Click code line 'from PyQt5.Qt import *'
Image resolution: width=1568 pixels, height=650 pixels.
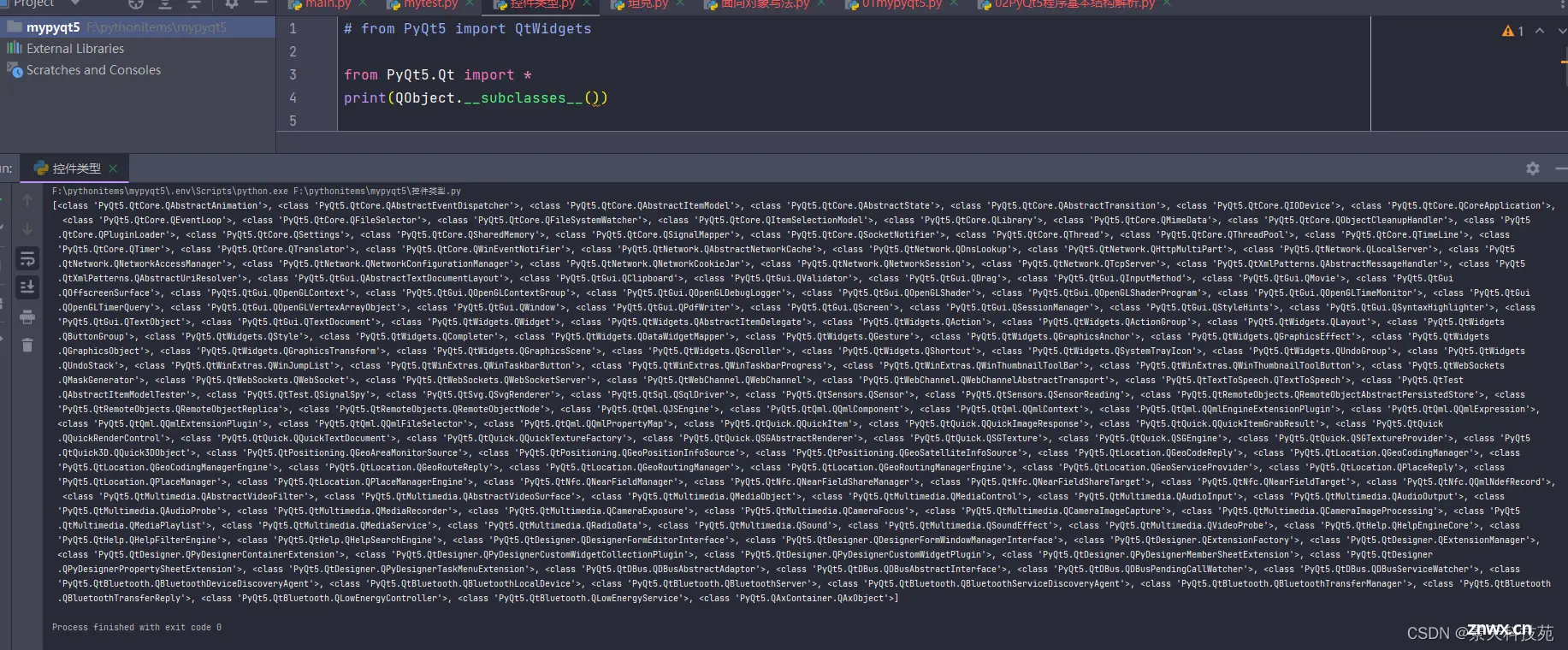tap(438, 75)
